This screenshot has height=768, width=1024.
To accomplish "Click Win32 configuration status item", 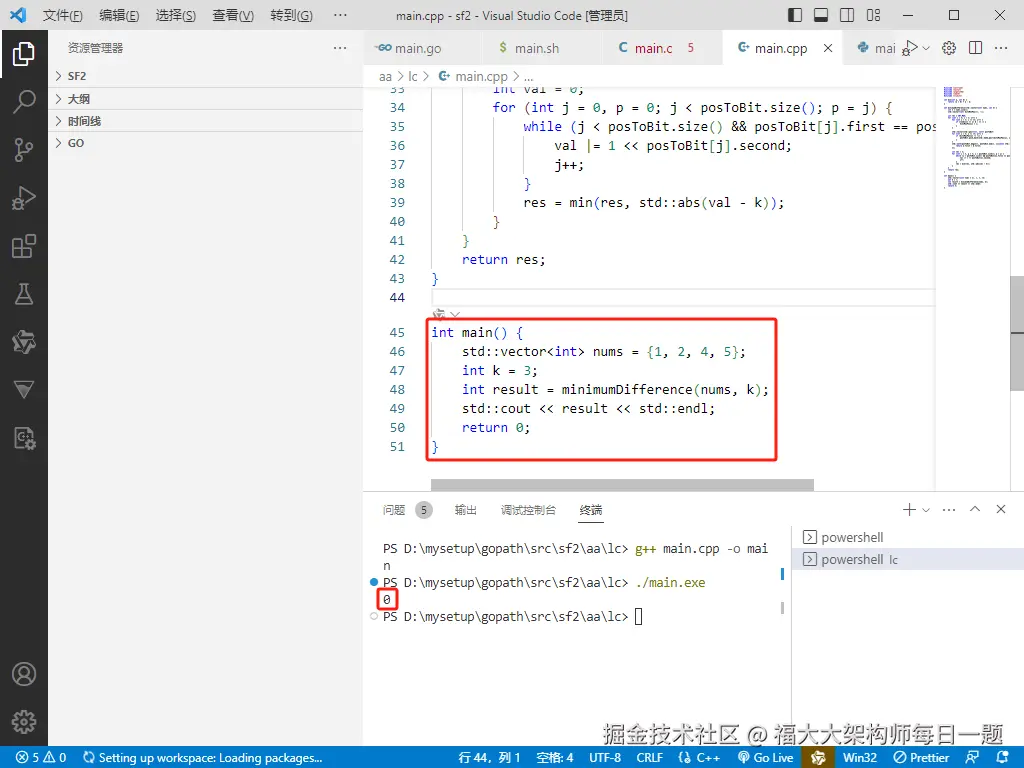I will pos(859,758).
